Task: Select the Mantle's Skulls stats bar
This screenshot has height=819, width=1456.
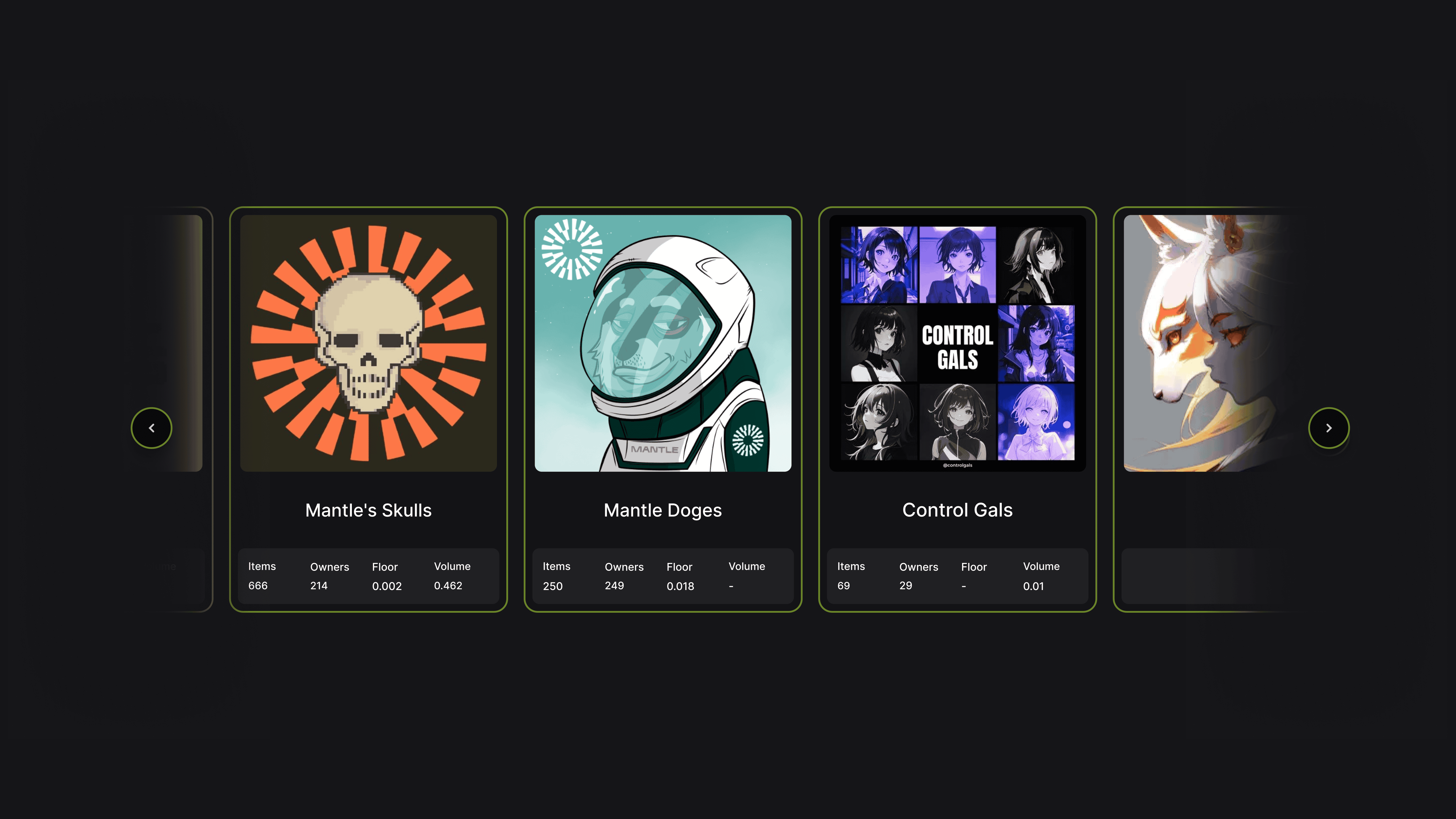Action: pyautogui.click(x=369, y=576)
